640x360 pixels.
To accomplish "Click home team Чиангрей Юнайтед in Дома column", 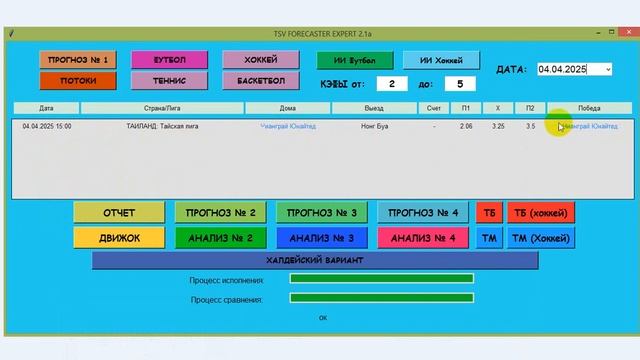I will tap(288, 127).
